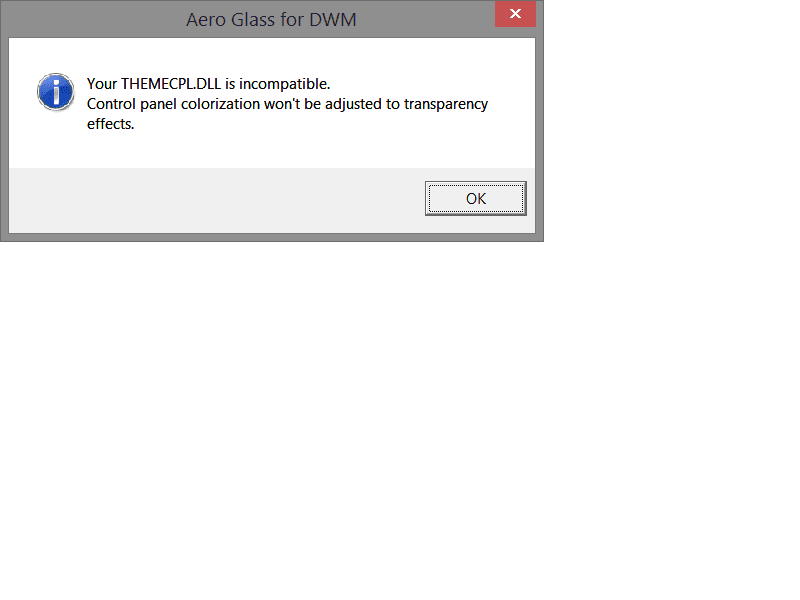This screenshot has width=800, height=600.
Task: Close the Aero Glass for DWM dialog
Action: click(x=515, y=14)
